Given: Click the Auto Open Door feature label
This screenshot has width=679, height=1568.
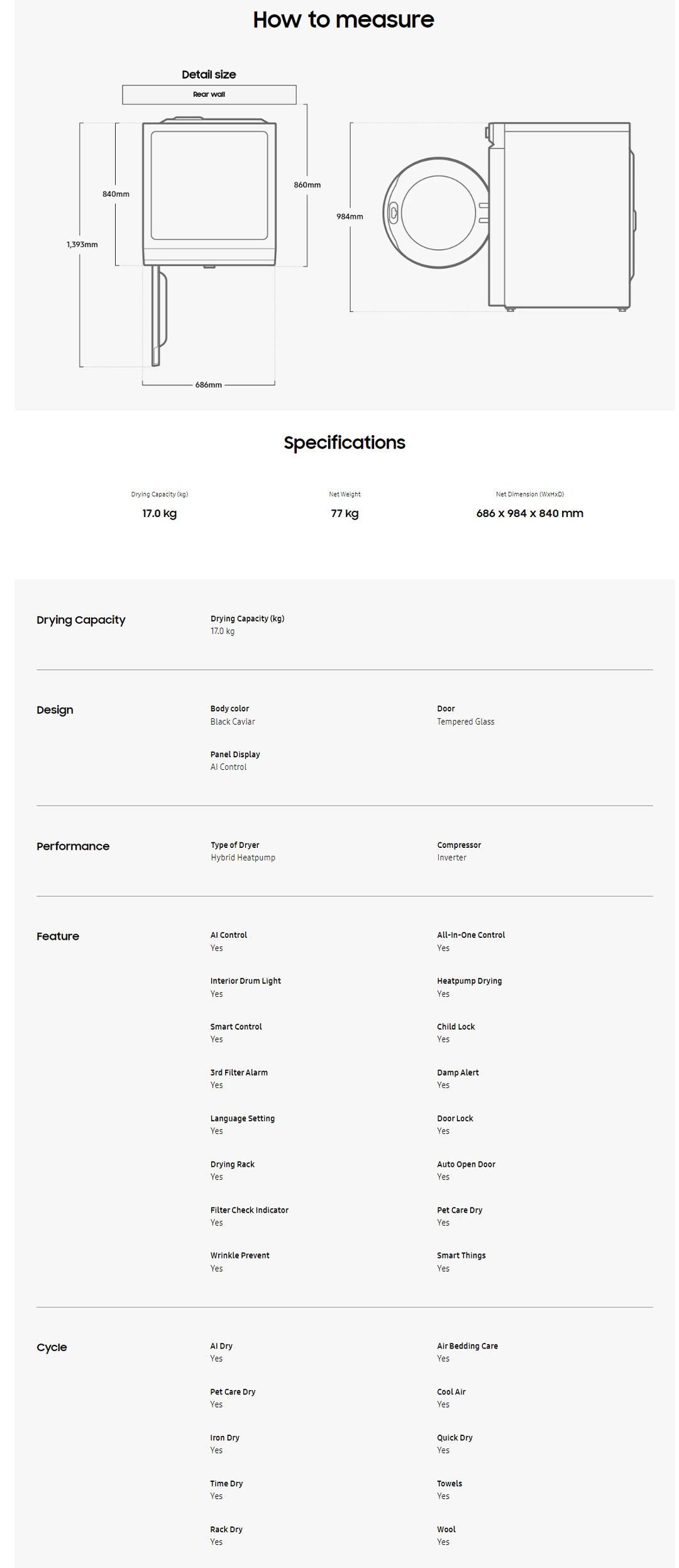Looking at the screenshot, I should coord(466,1164).
